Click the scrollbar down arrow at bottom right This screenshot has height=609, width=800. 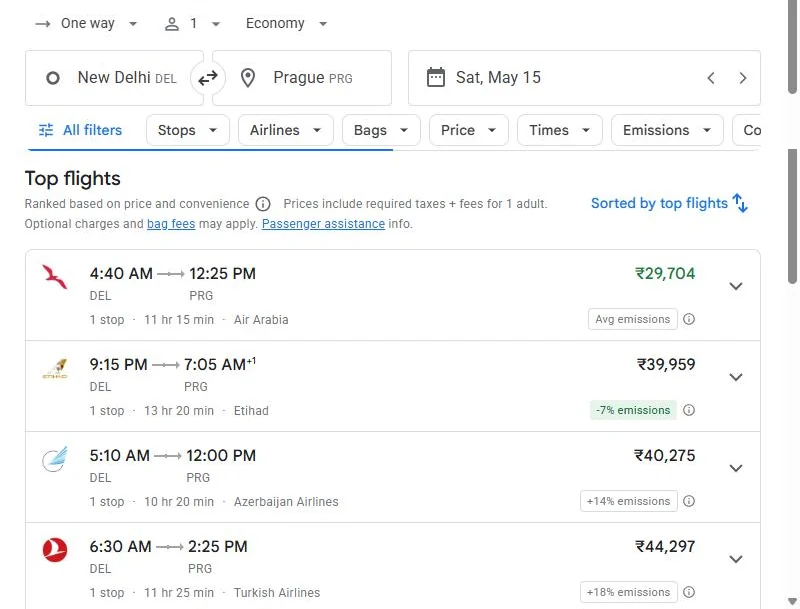coord(792,601)
